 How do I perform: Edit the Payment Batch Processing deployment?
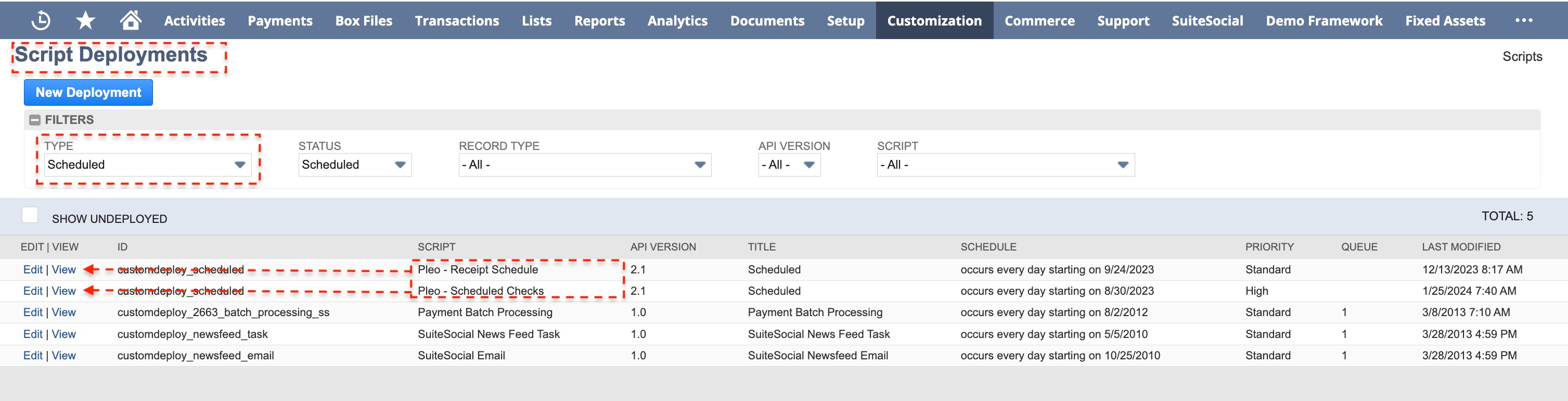tap(33, 312)
